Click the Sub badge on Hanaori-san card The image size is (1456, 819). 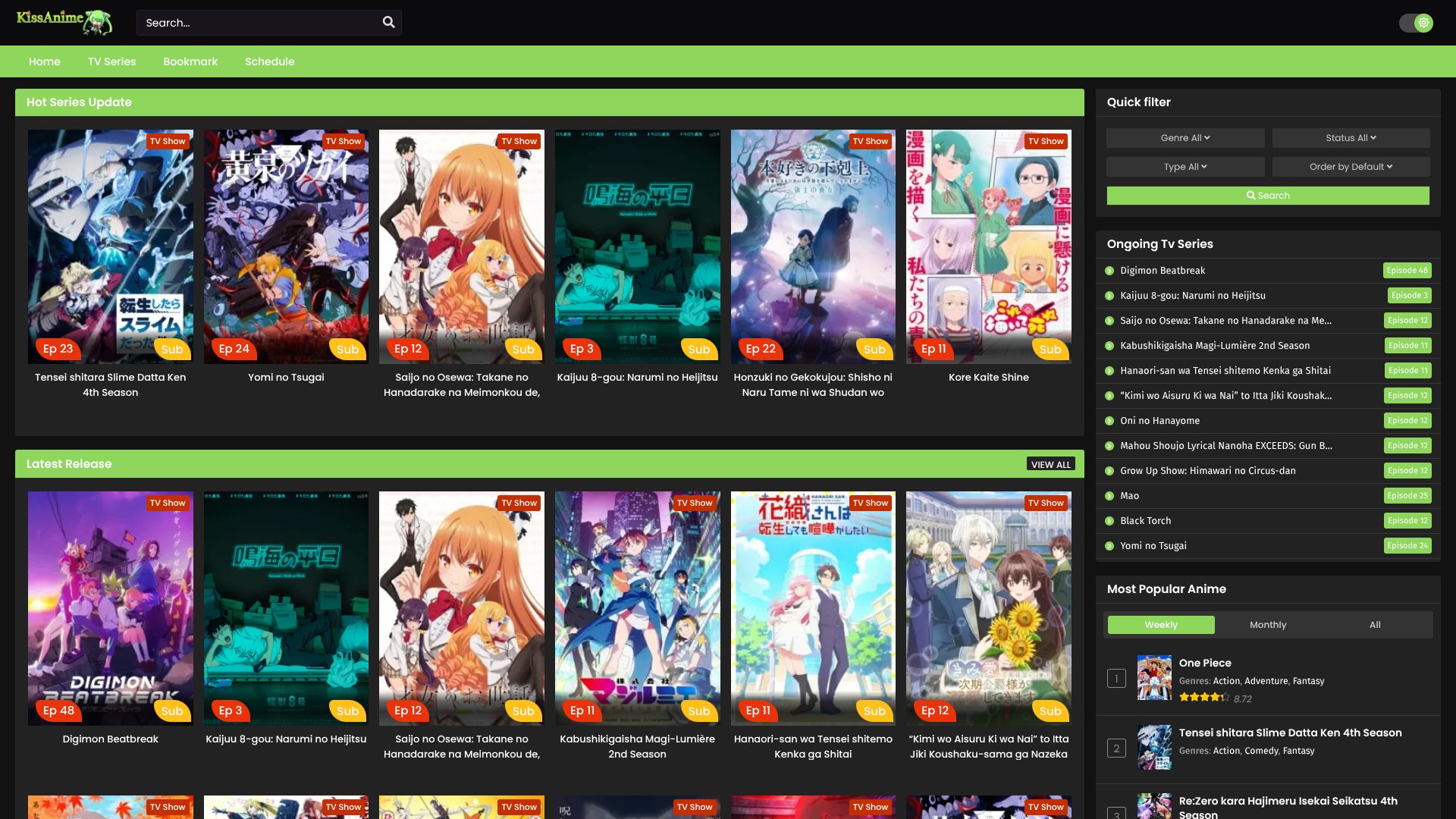[x=874, y=711]
